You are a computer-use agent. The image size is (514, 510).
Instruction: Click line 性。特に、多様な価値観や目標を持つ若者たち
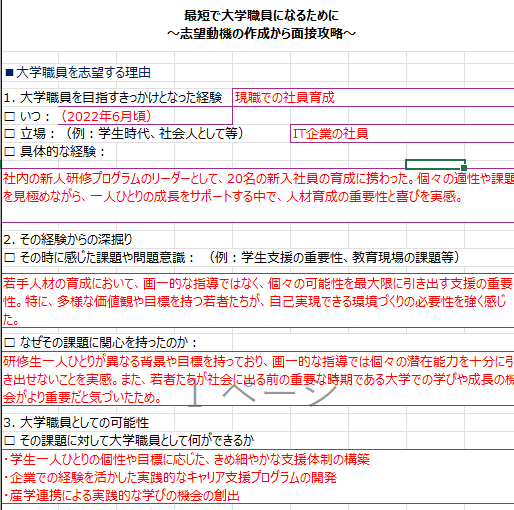[x=255, y=301]
